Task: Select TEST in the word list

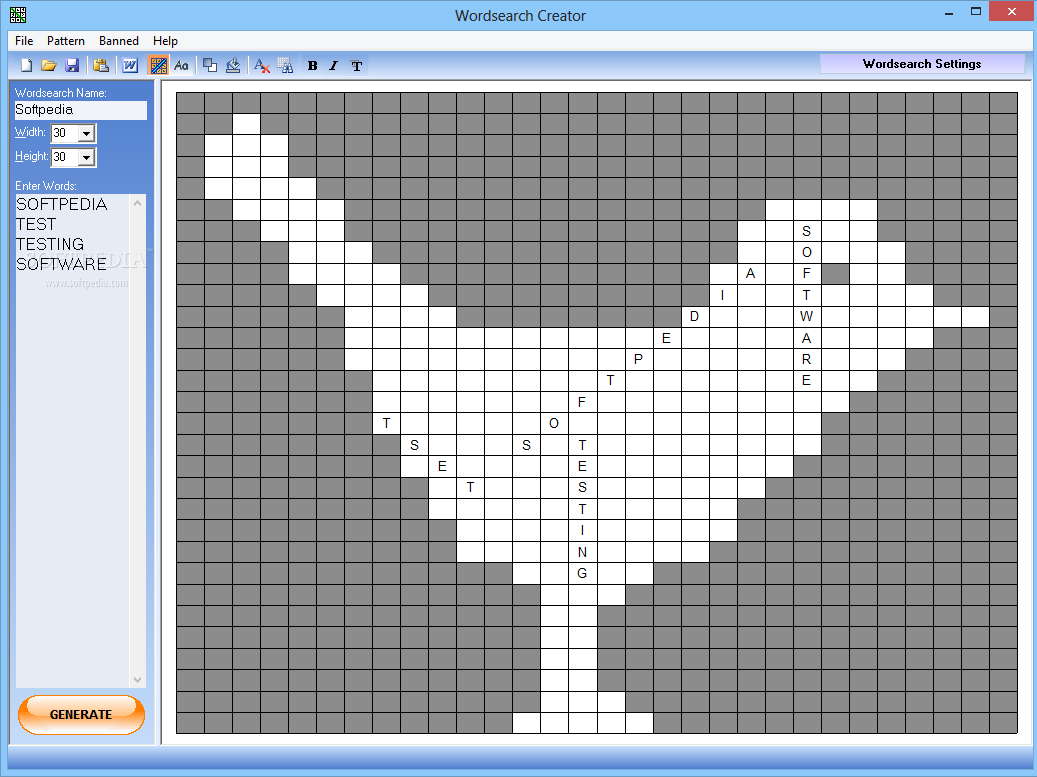Action: pos(36,224)
